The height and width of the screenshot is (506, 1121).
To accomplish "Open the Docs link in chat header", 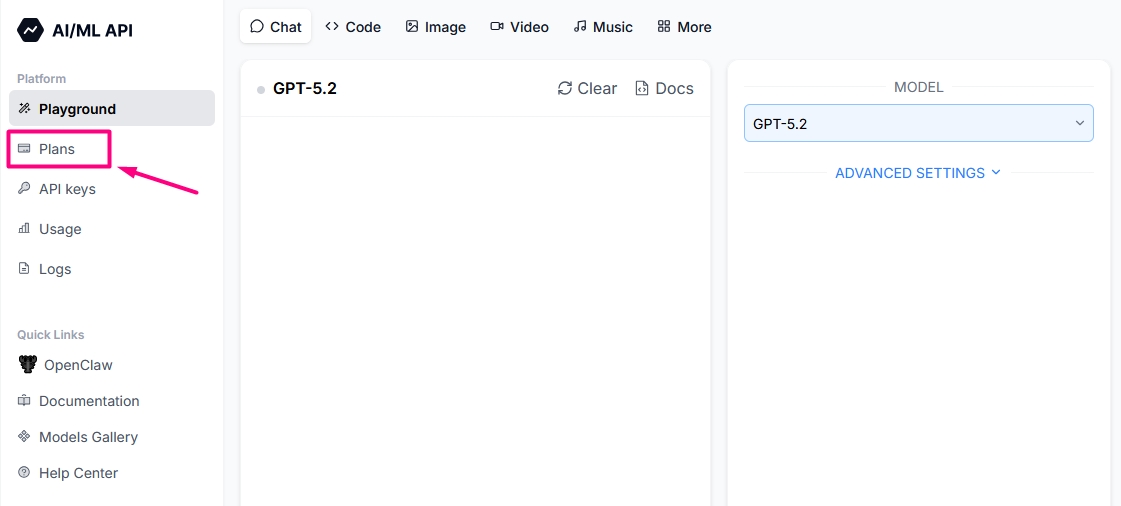I will [x=664, y=88].
